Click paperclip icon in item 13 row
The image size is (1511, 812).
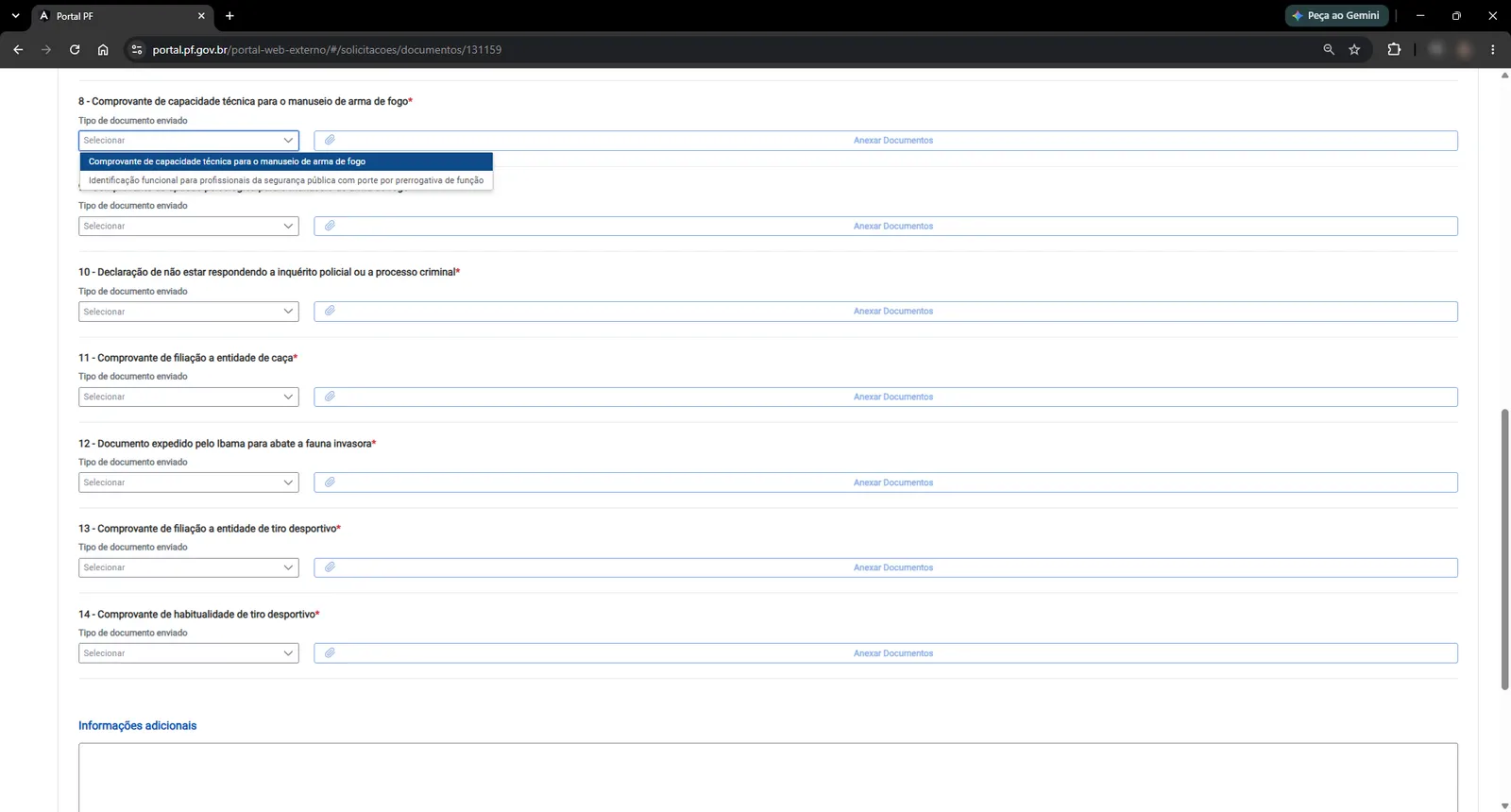[x=330, y=567]
